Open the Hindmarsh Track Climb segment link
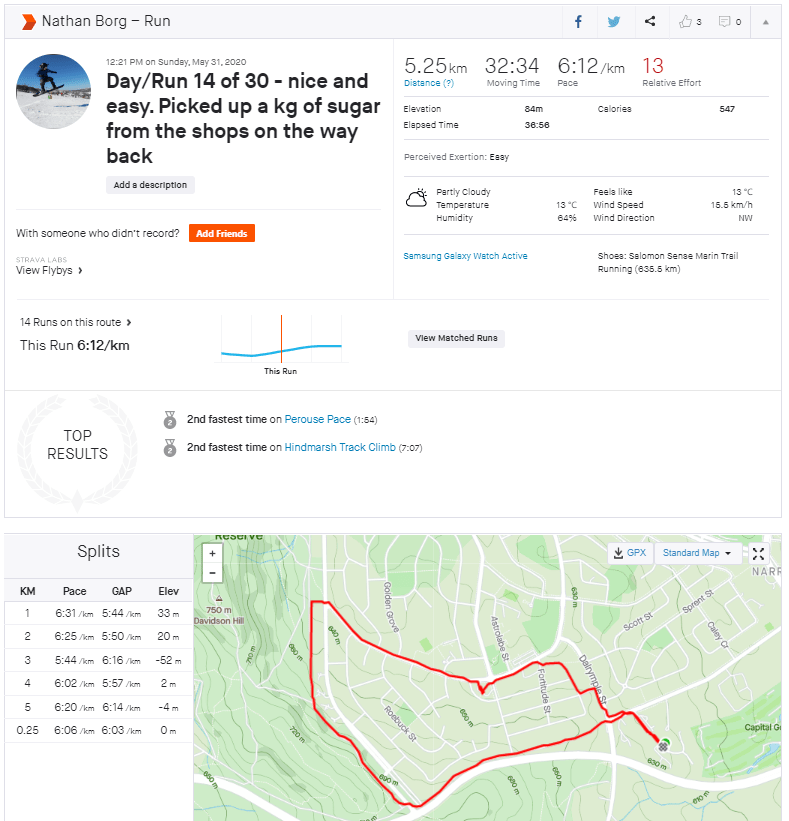 coord(340,448)
